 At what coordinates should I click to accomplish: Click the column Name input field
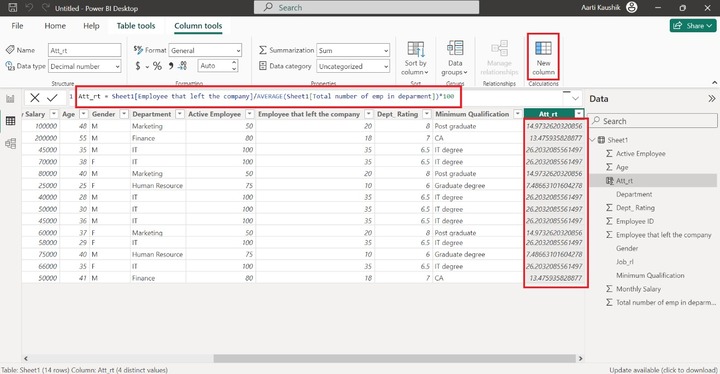tap(84, 50)
